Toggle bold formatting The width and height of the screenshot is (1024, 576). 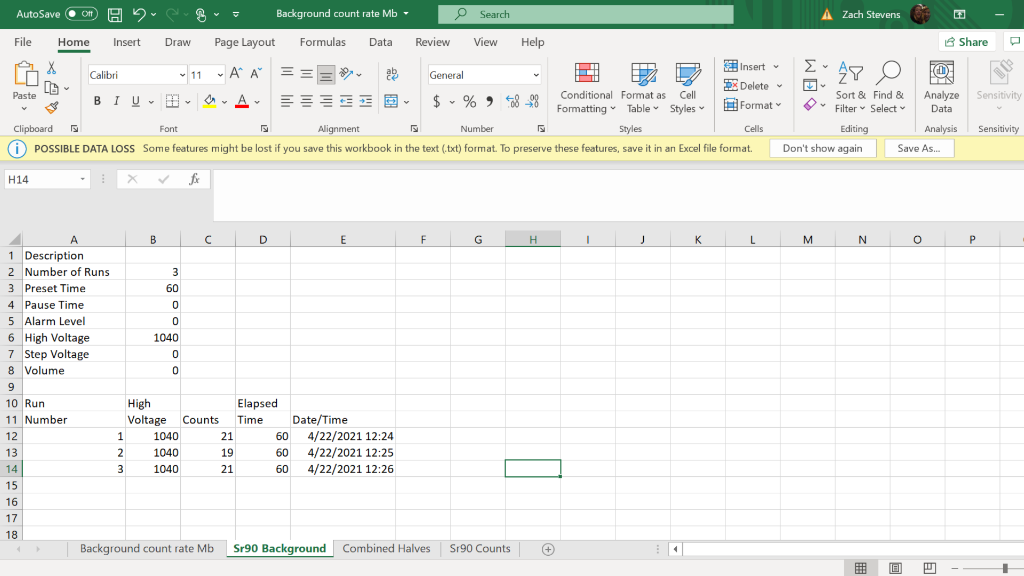(98, 102)
